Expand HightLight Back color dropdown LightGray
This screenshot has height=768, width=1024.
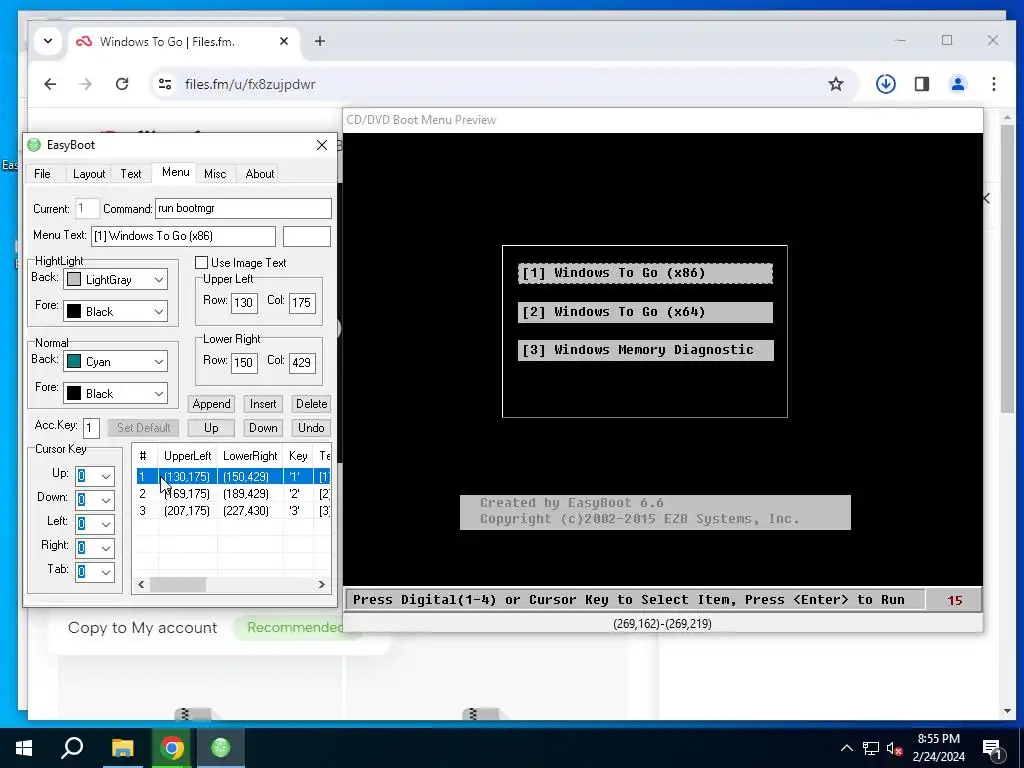159,280
